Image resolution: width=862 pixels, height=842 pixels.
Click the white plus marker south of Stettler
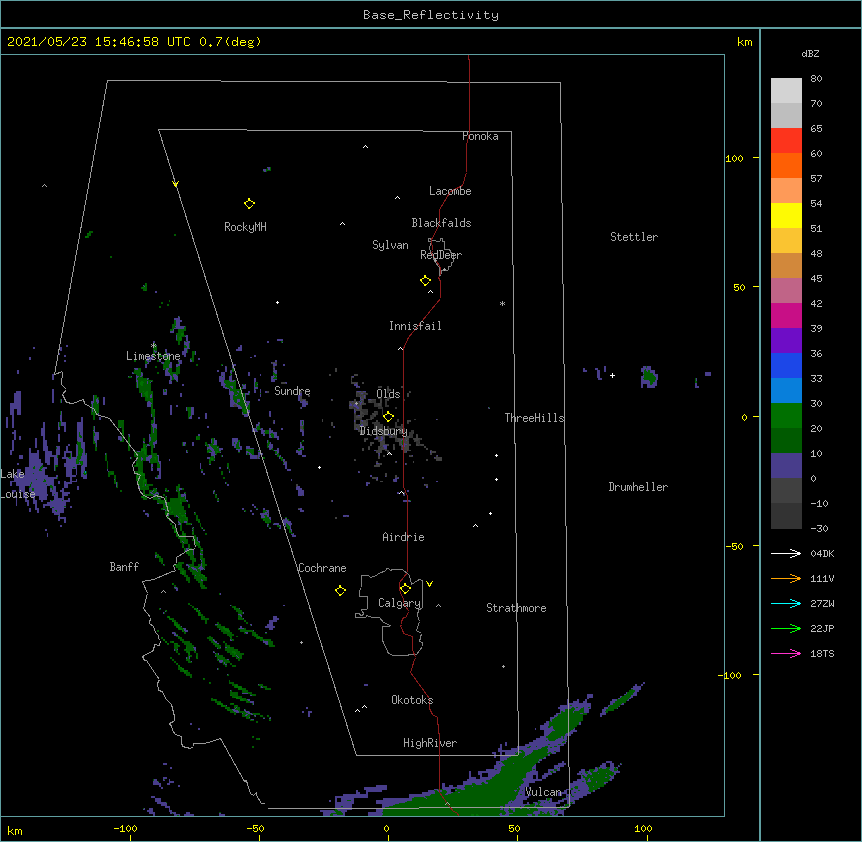[x=612, y=375]
